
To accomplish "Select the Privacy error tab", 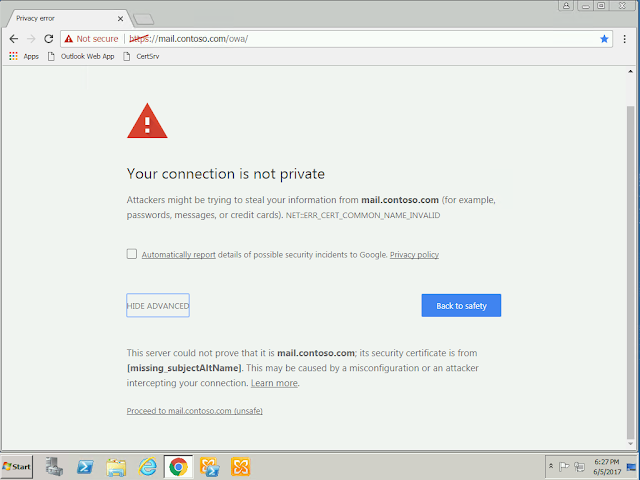I will click(x=65, y=18).
